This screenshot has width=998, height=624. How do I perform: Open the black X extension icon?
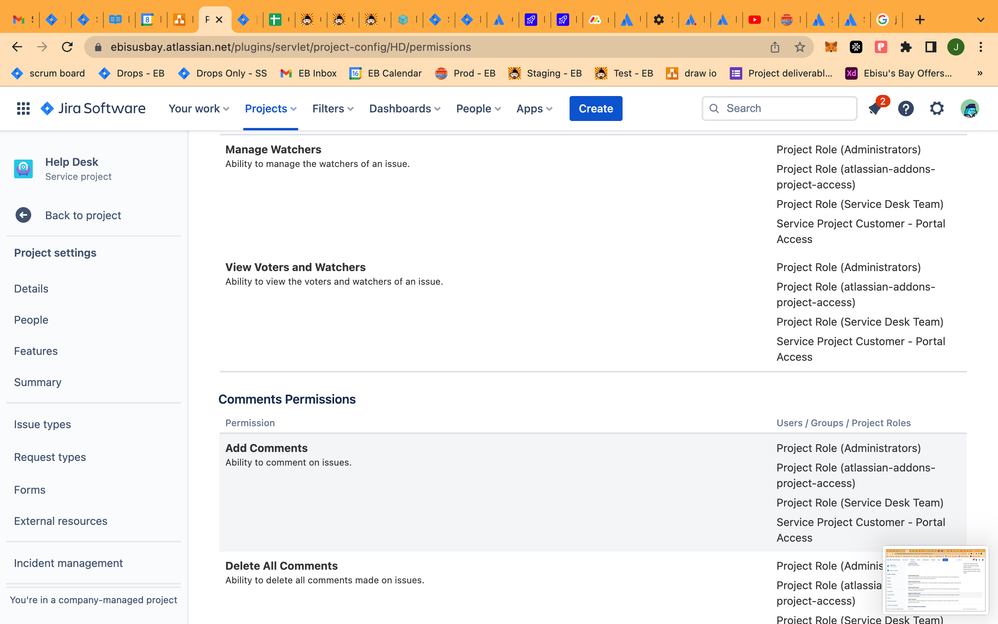[856, 46]
